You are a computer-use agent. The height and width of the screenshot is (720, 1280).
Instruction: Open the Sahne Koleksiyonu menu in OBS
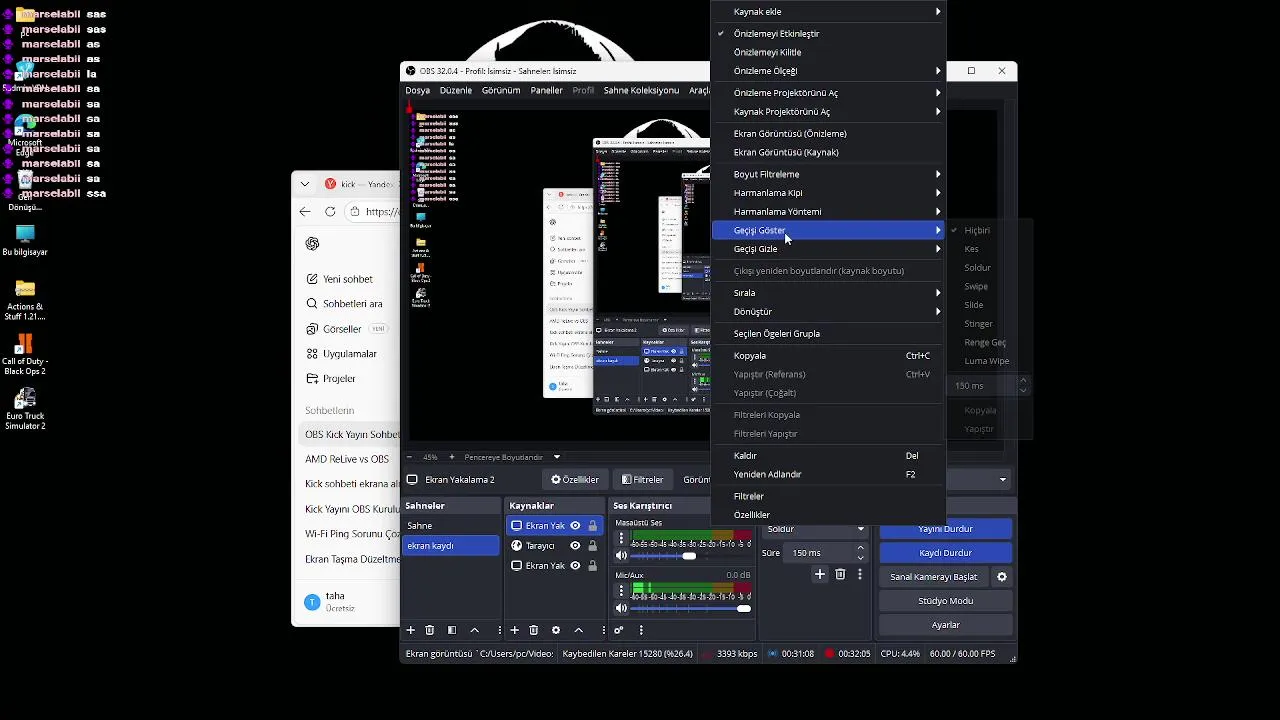point(641,90)
